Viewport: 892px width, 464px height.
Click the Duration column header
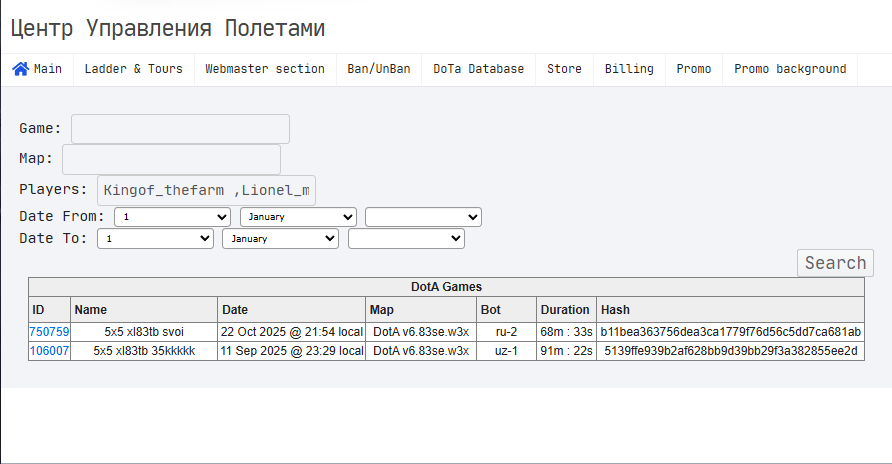coord(565,310)
